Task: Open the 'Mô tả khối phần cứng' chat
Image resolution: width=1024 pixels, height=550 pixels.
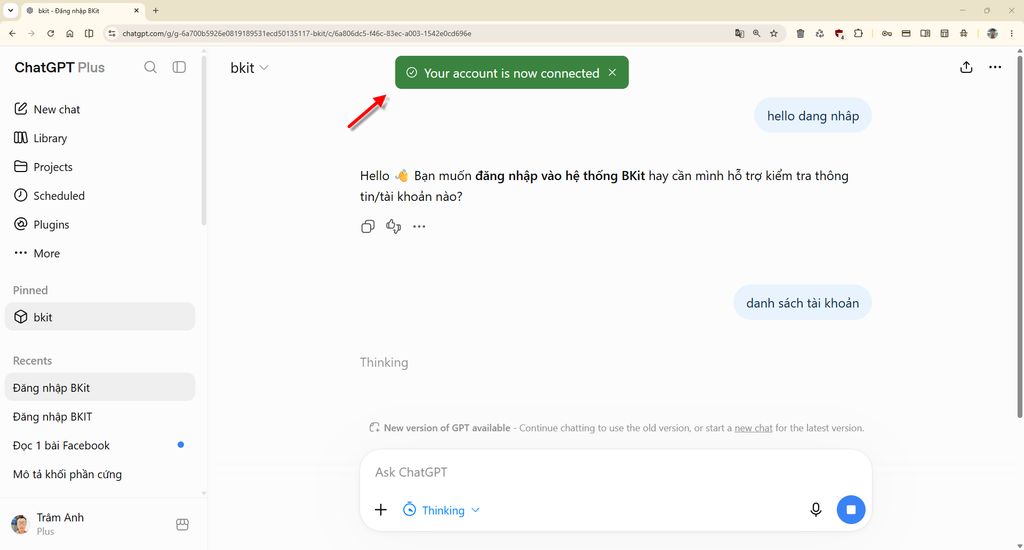Action: tap(100, 474)
